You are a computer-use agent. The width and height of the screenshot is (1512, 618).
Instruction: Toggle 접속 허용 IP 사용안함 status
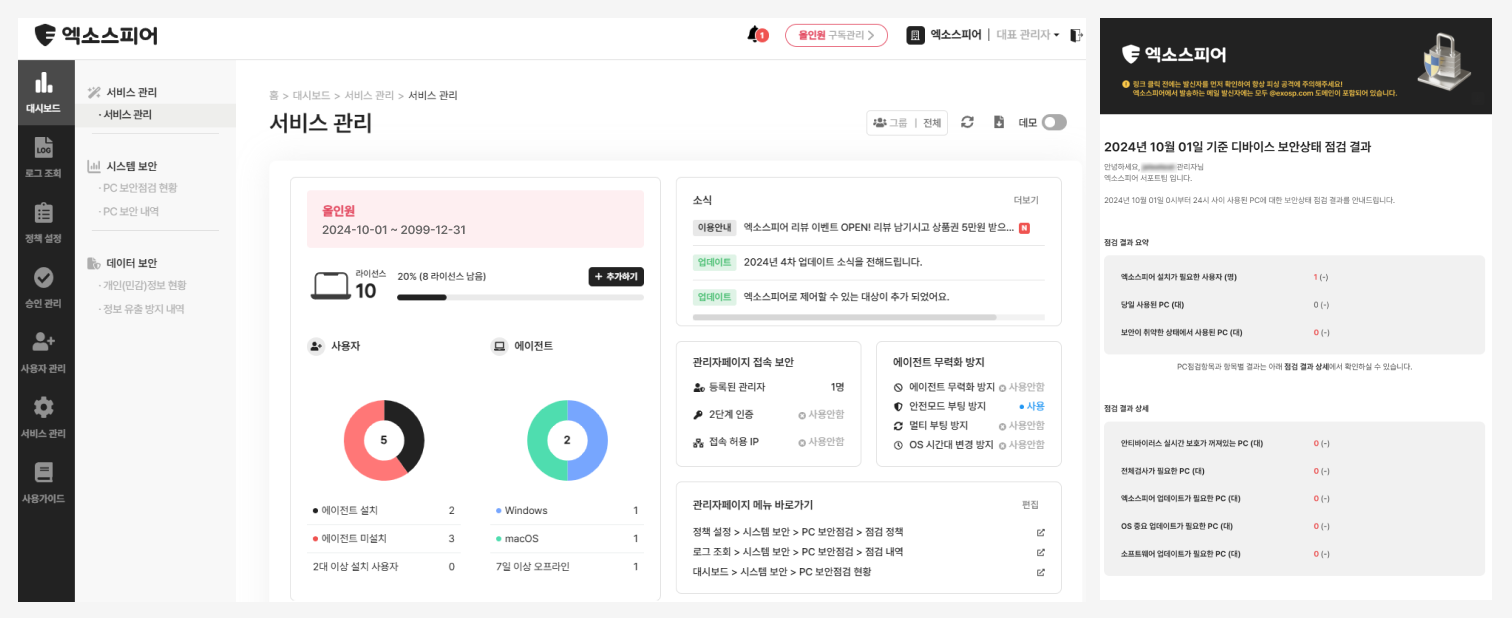pos(821,441)
